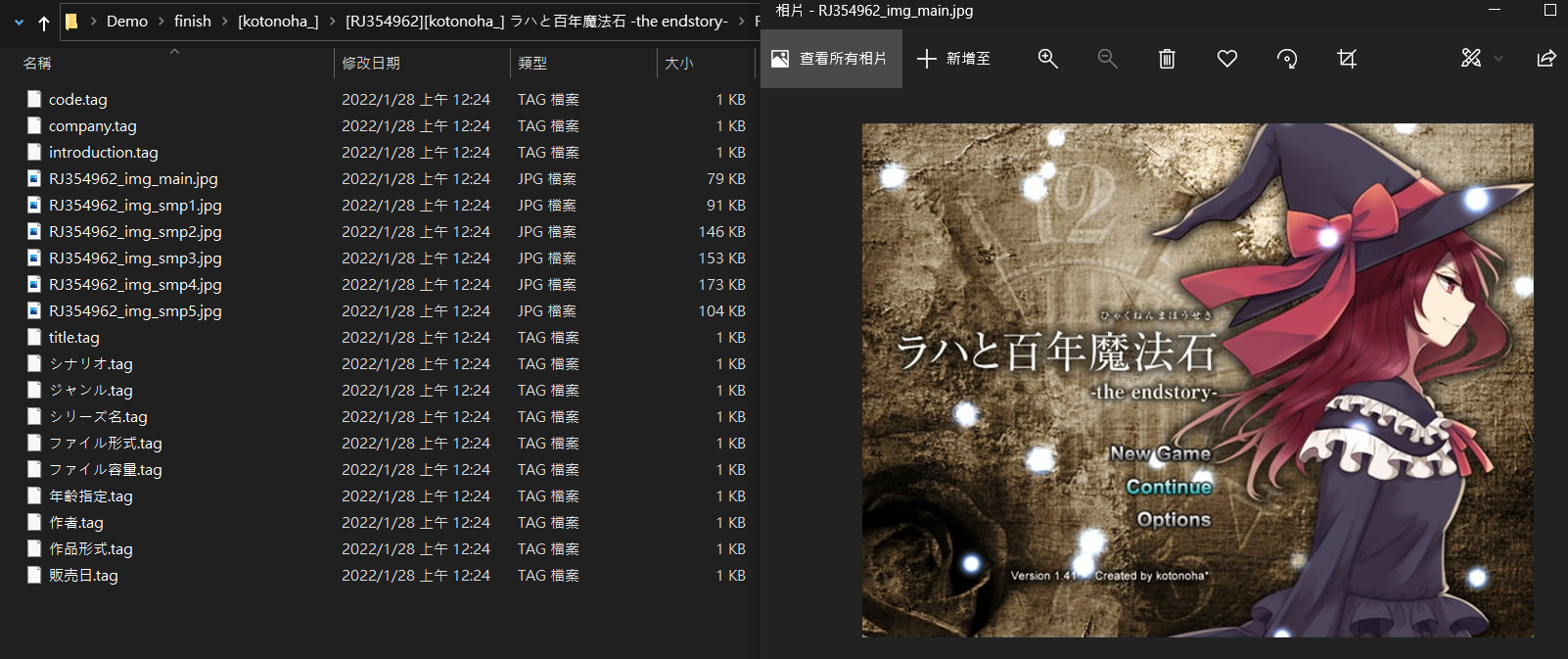Select the 作者.tag file
The height and width of the screenshot is (659, 1568).
coord(76,522)
